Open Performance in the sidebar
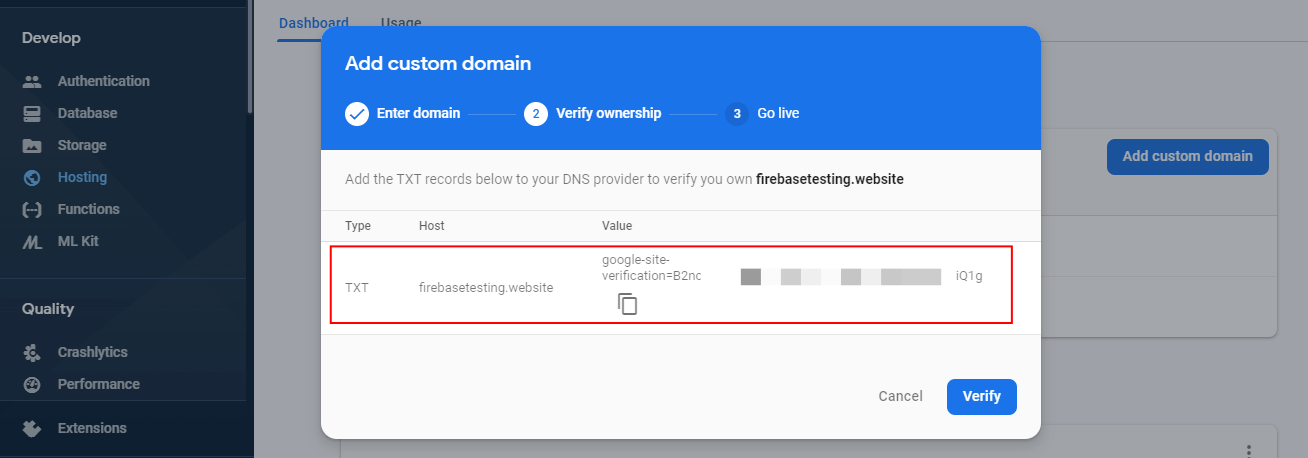The height and width of the screenshot is (458, 1308). [99, 384]
